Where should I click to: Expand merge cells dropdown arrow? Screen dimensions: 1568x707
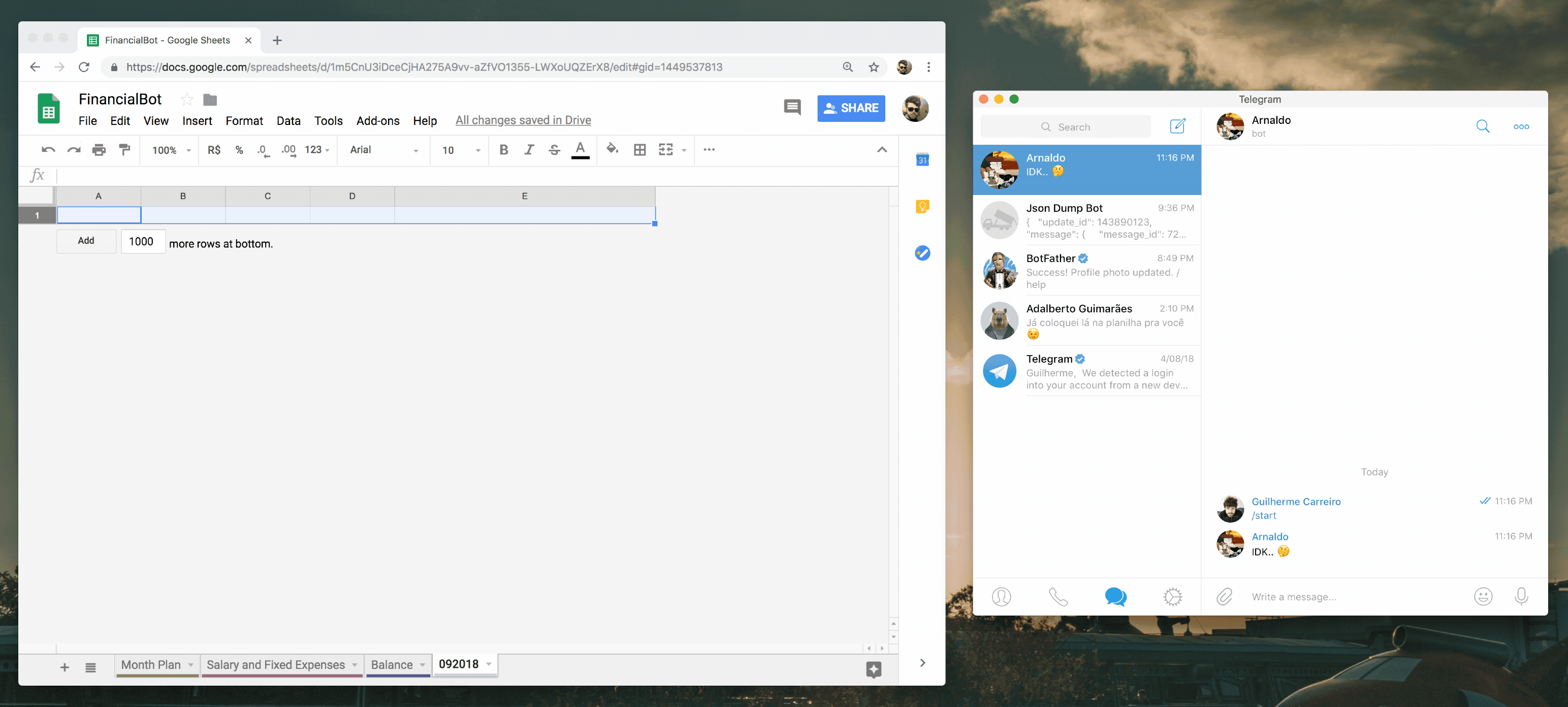tap(684, 150)
